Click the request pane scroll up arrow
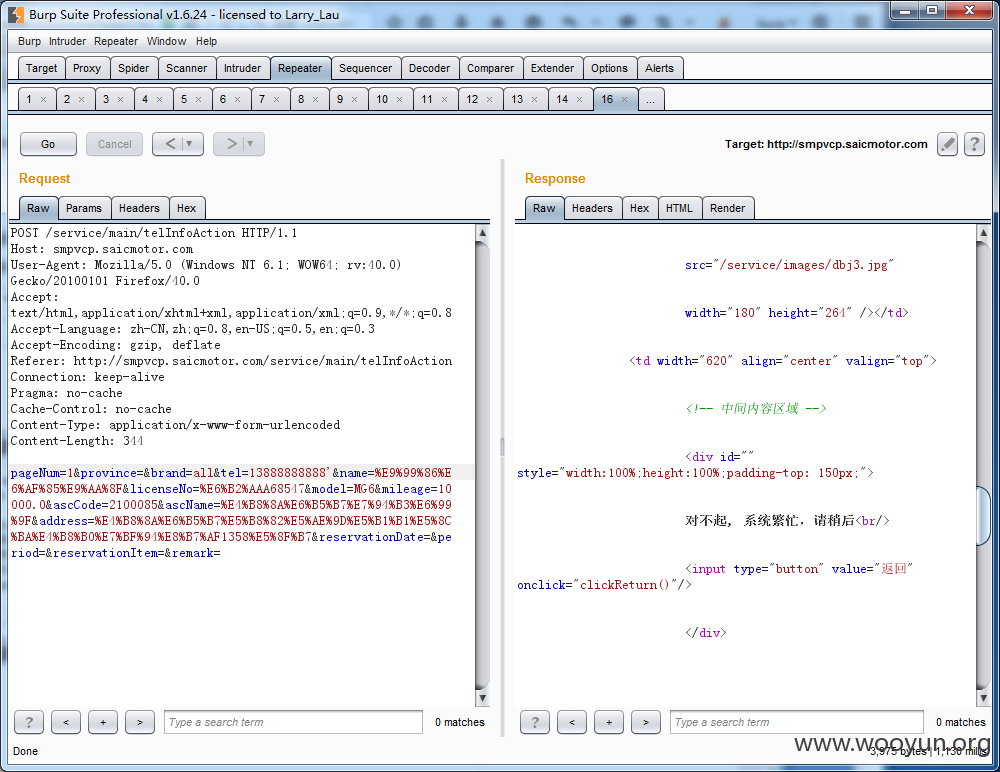Screen dimensions: 1000x772 click(483, 233)
